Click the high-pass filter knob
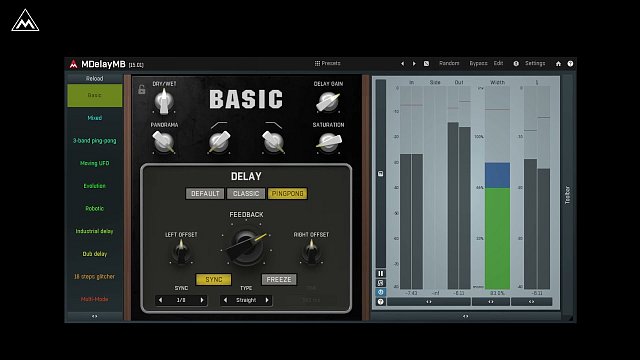Screen dimensions: 640x360 point(219,142)
